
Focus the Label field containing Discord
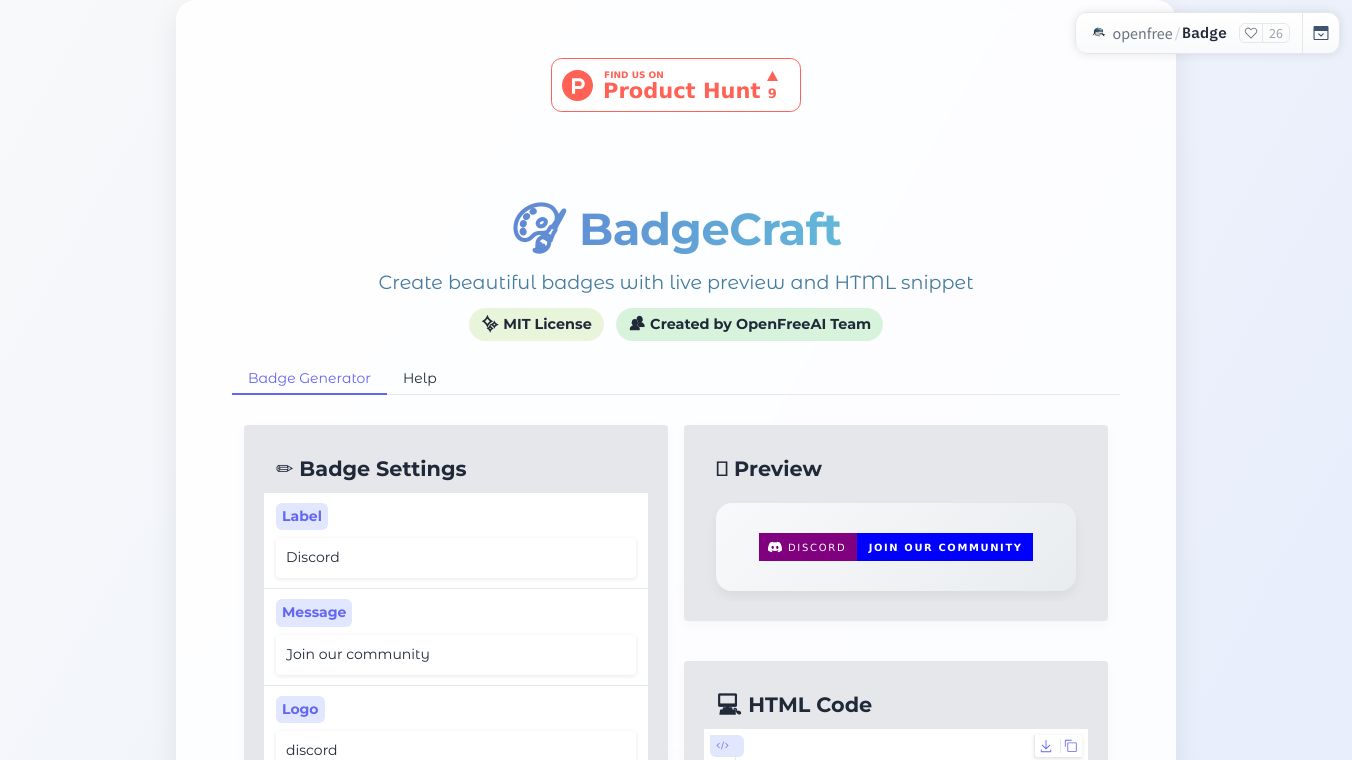point(456,557)
